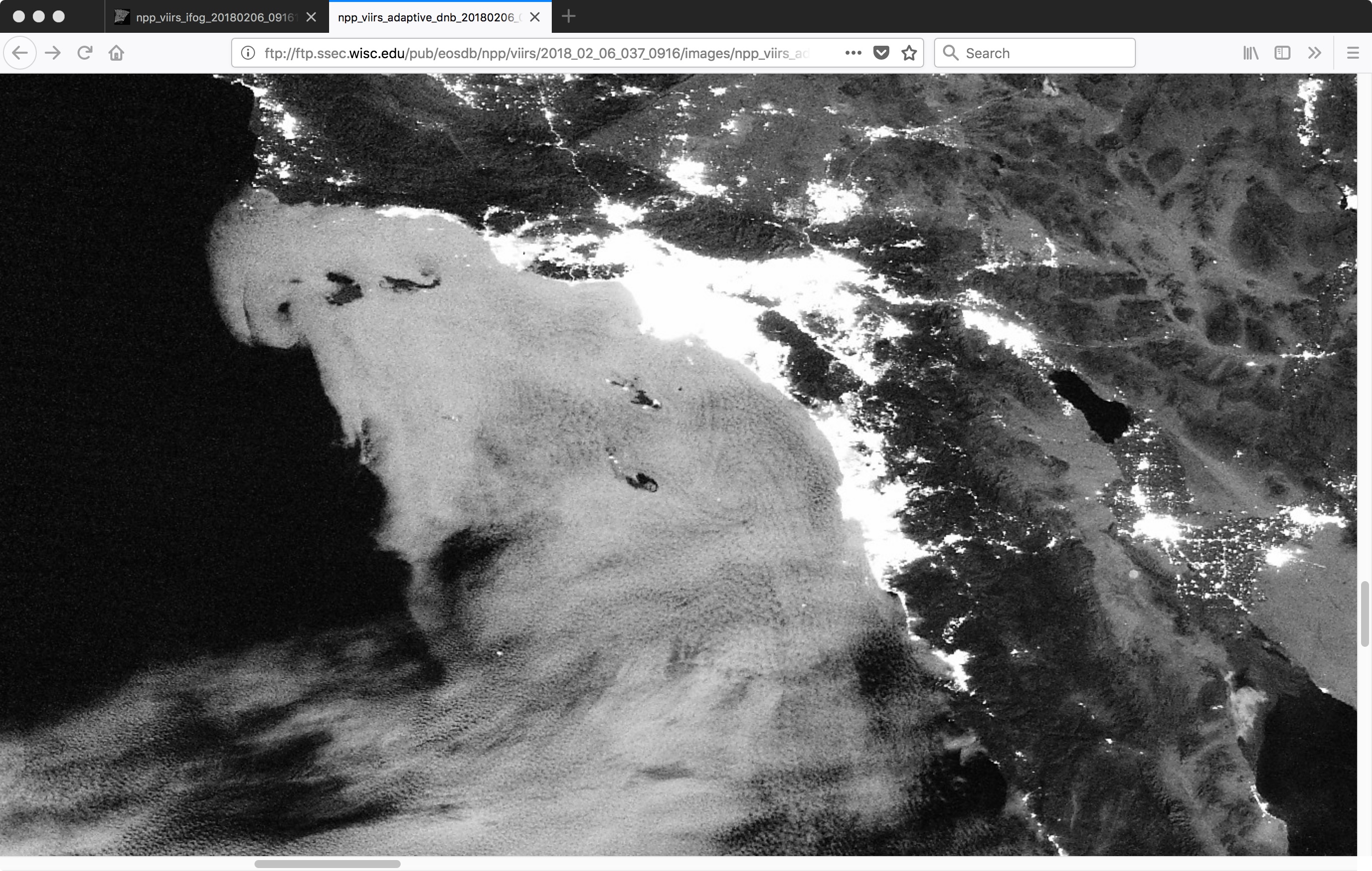The width and height of the screenshot is (1372, 871).
Task: Close the npp_viirs_adaptive_dnb tab
Action: (x=534, y=17)
